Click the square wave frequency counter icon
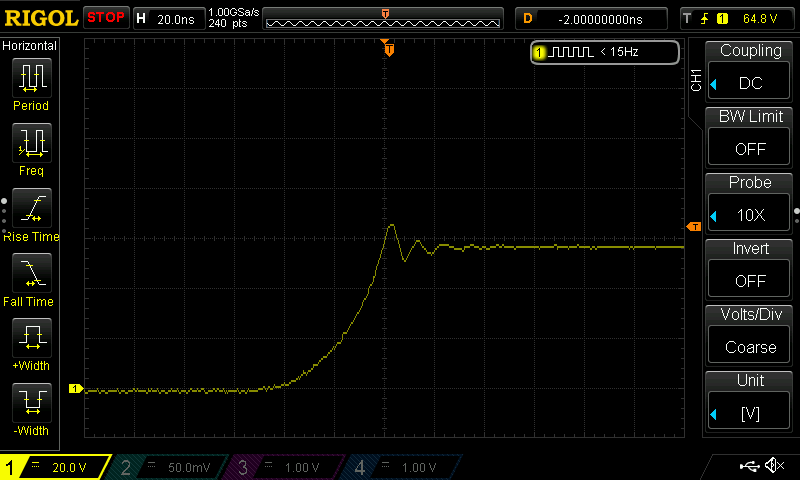The width and height of the screenshot is (800, 480). [570, 52]
